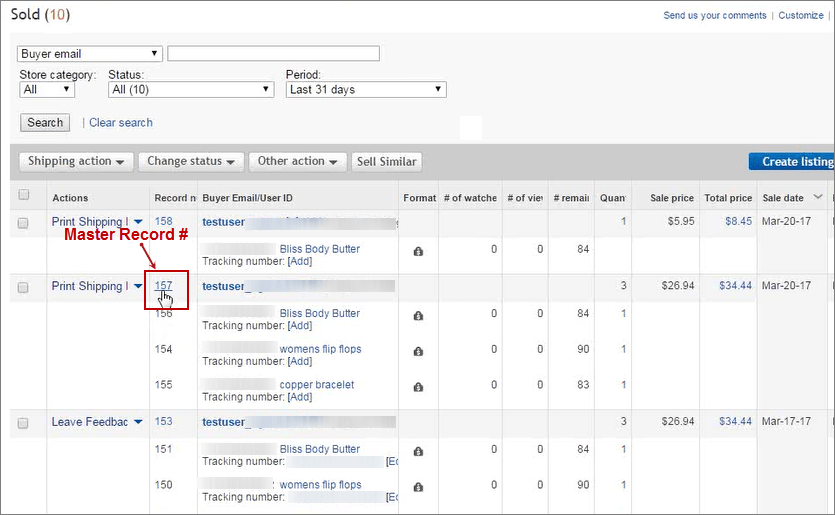The width and height of the screenshot is (835, 515).
Task: Expand actions arrow for record 158
Action: 138,222
